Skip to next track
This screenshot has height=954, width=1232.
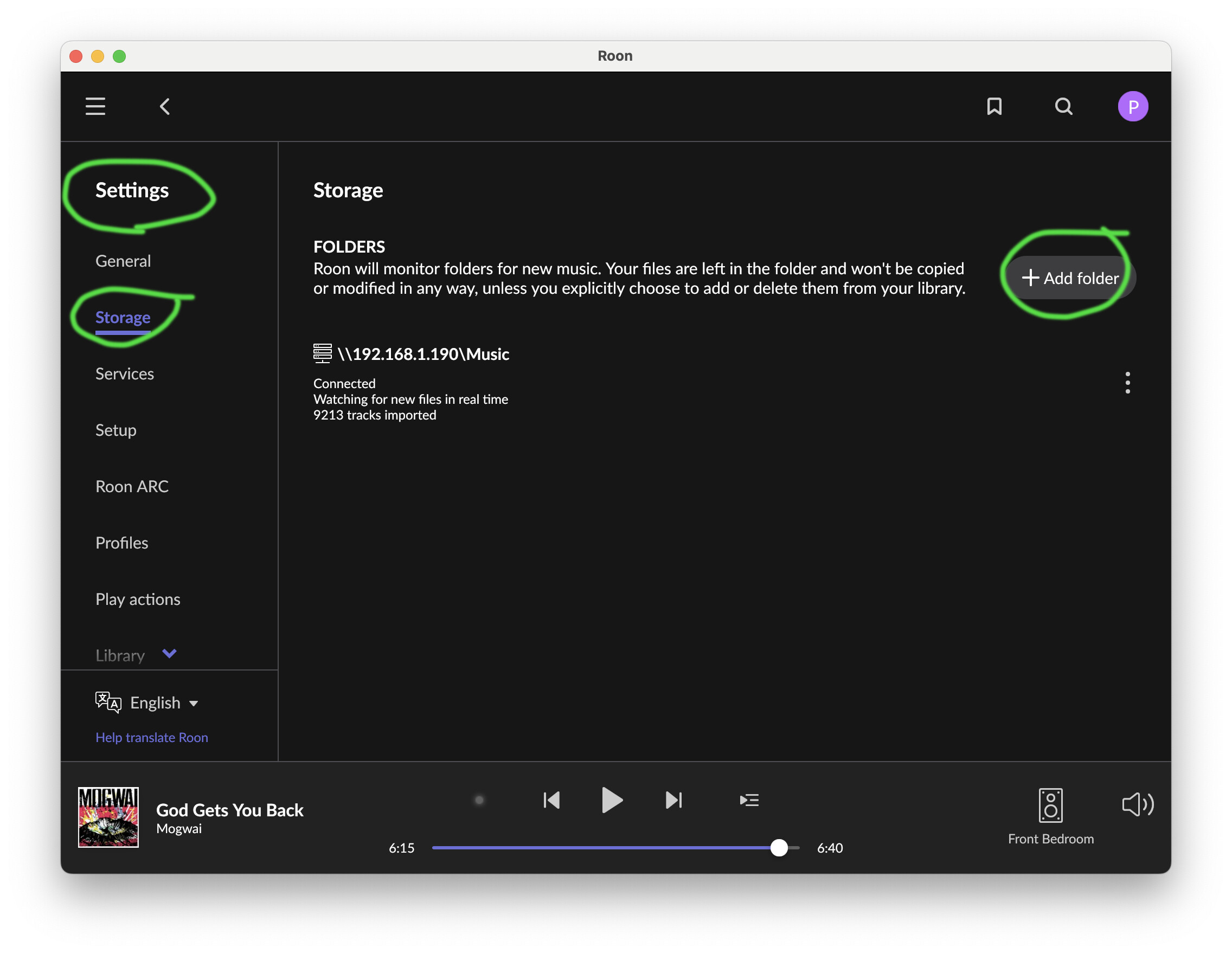673,800
